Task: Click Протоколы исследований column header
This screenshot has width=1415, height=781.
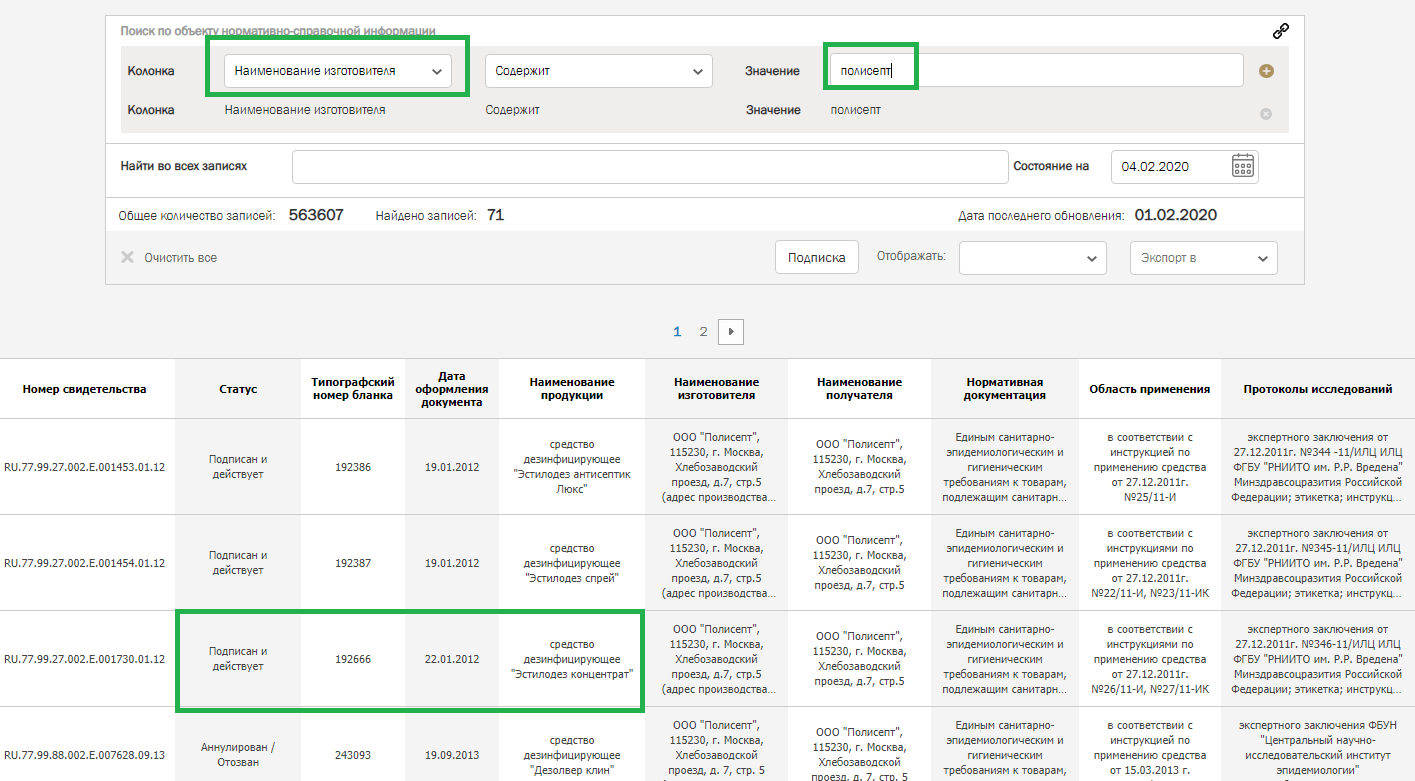Action: click(x=1318, y=389)
